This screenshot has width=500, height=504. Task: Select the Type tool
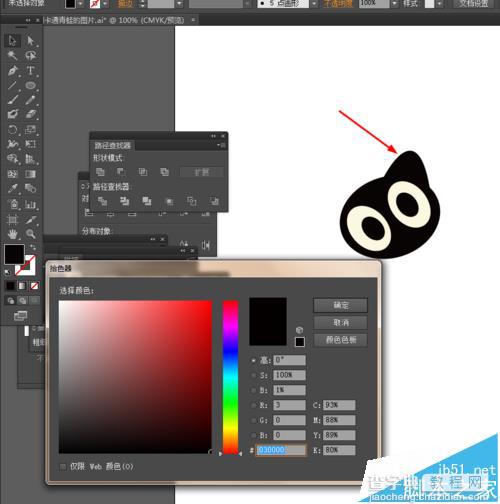coord(31,71)
